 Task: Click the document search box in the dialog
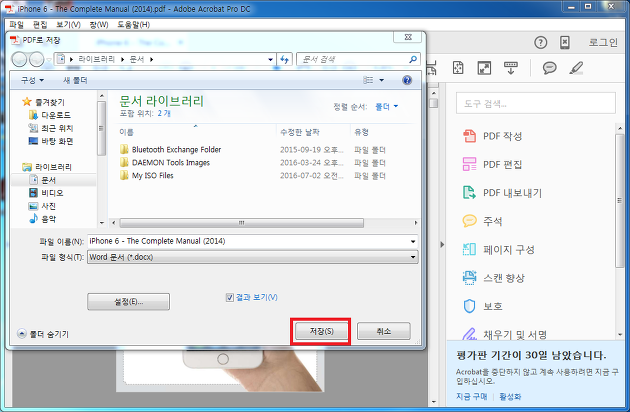point(358,59)
